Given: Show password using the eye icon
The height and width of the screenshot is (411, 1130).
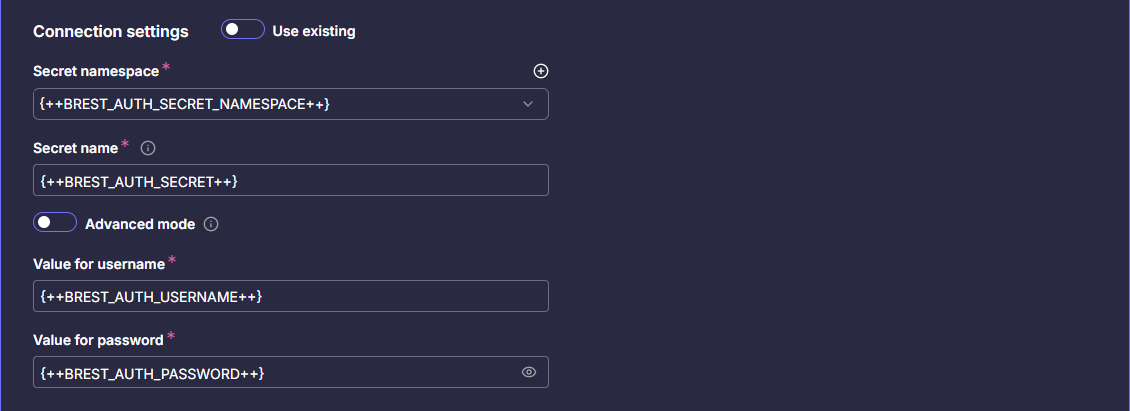Looking at the screenshot, I should click(529, 372).
